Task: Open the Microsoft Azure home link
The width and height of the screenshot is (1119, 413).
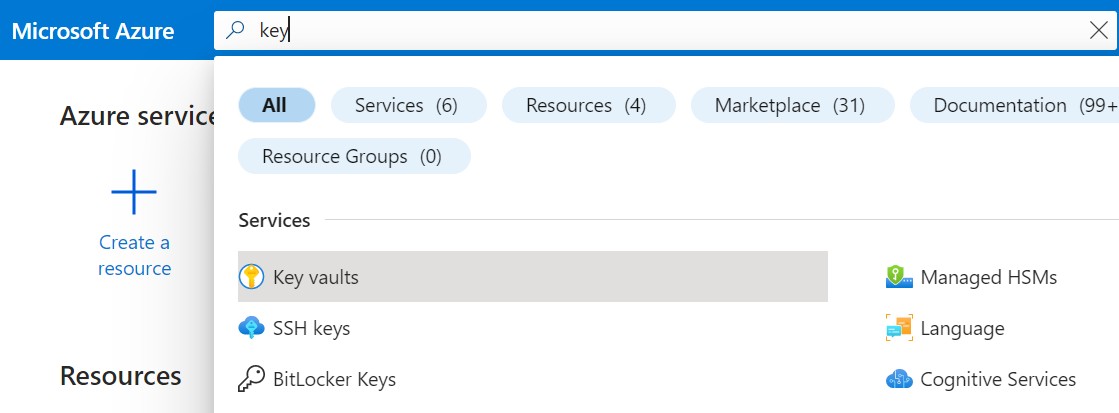Action: 93,31
